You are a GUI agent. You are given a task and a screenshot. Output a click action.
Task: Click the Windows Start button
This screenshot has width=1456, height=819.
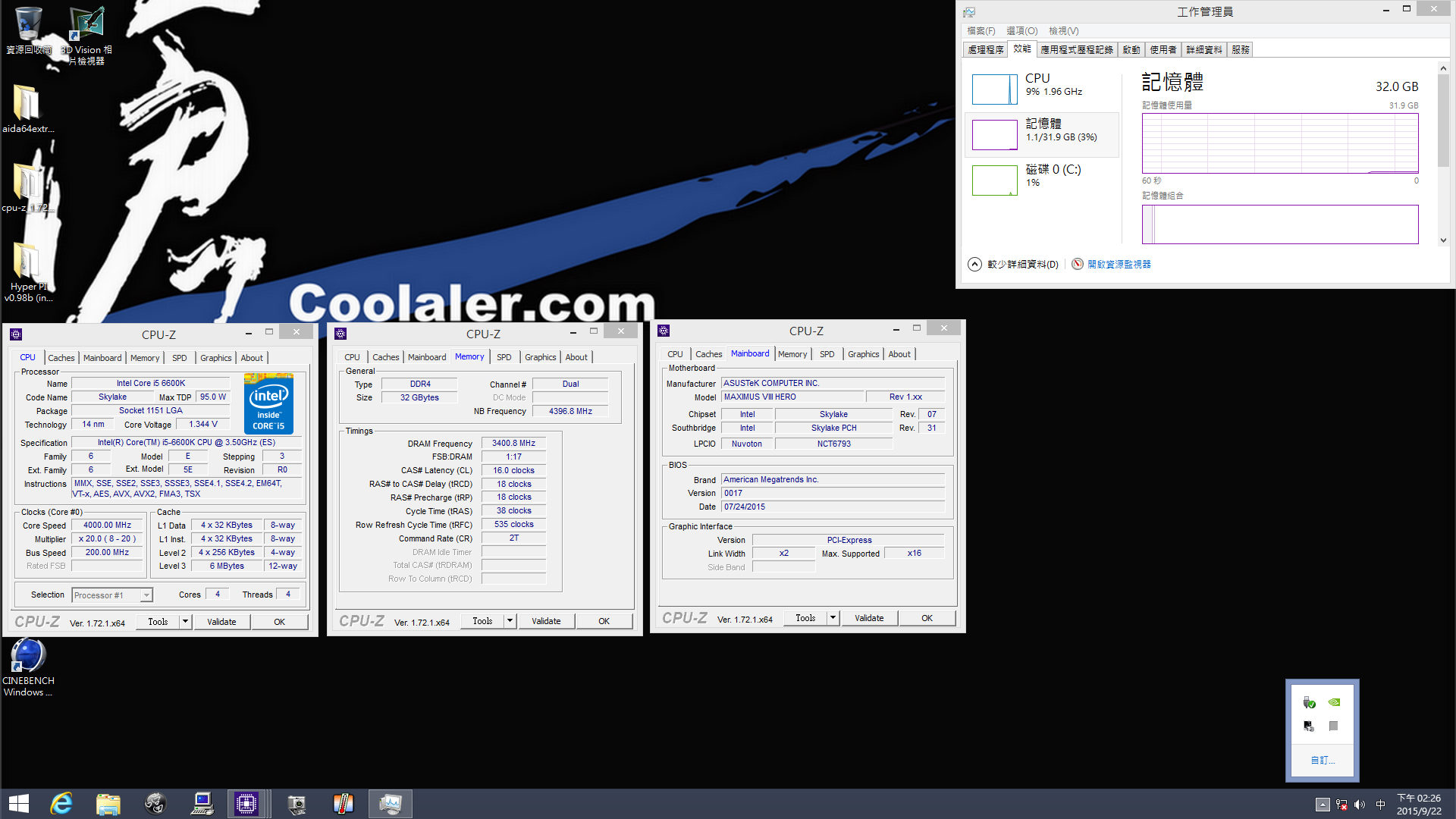(x=19, y=804)
